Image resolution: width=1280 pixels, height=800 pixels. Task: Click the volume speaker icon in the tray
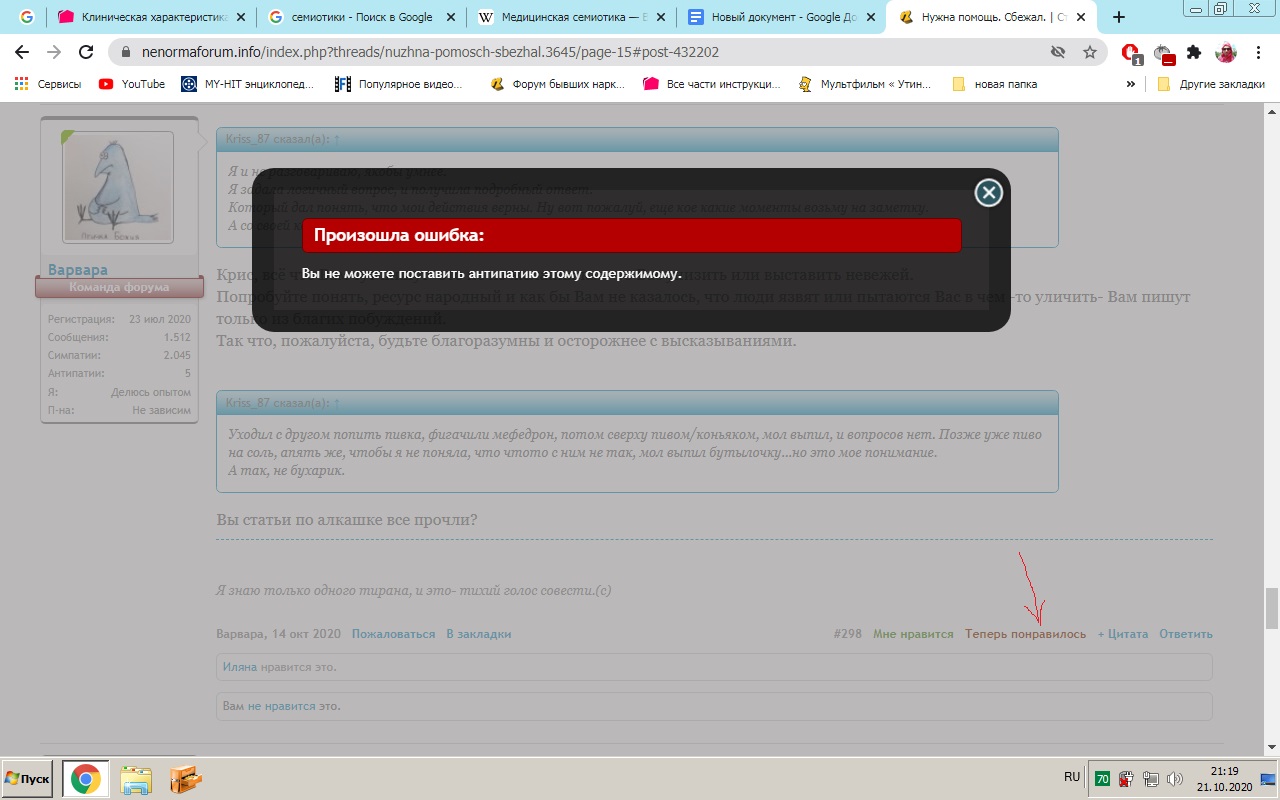click(x=1174, y=778)
